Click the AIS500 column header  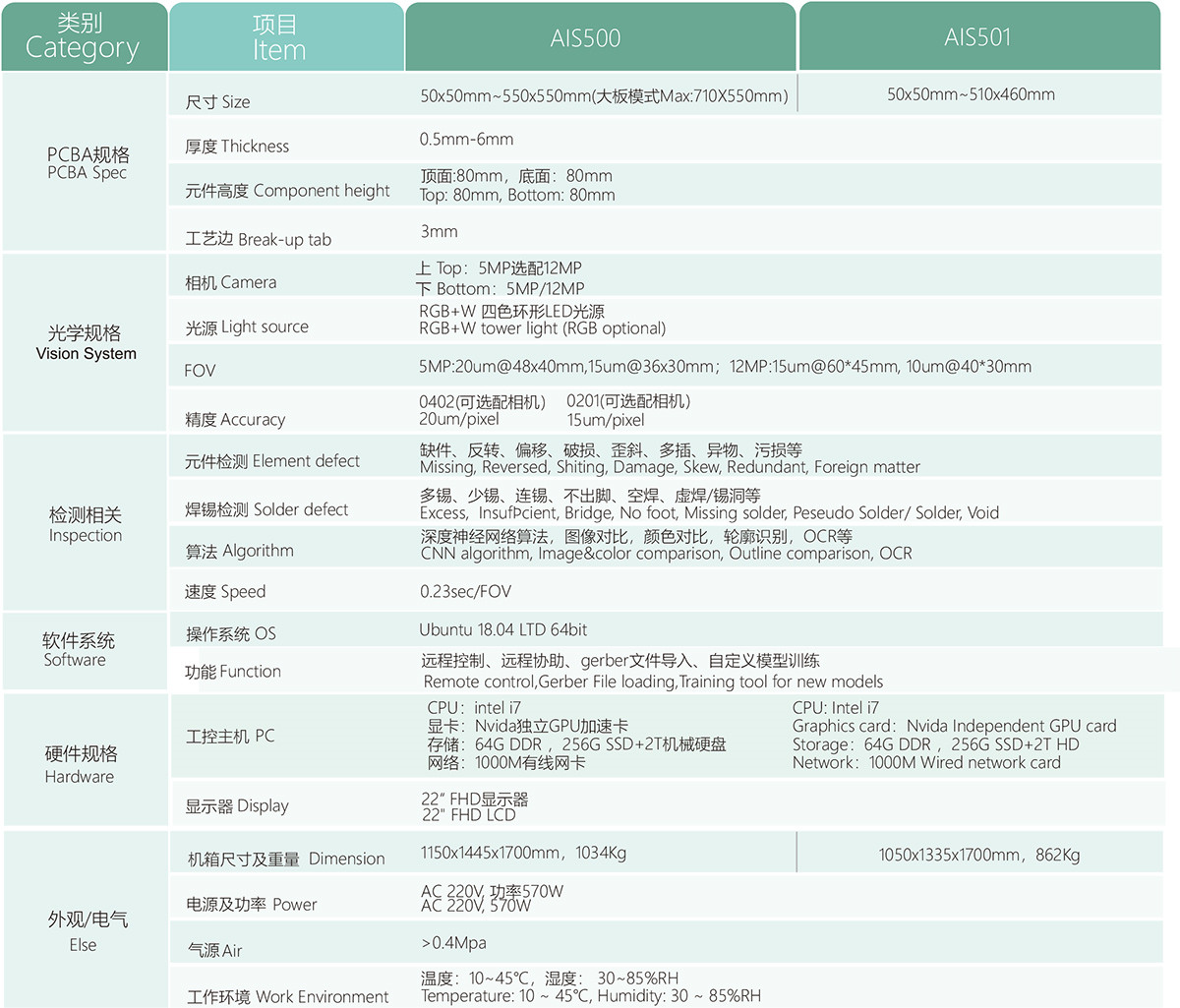coord(600,37)
